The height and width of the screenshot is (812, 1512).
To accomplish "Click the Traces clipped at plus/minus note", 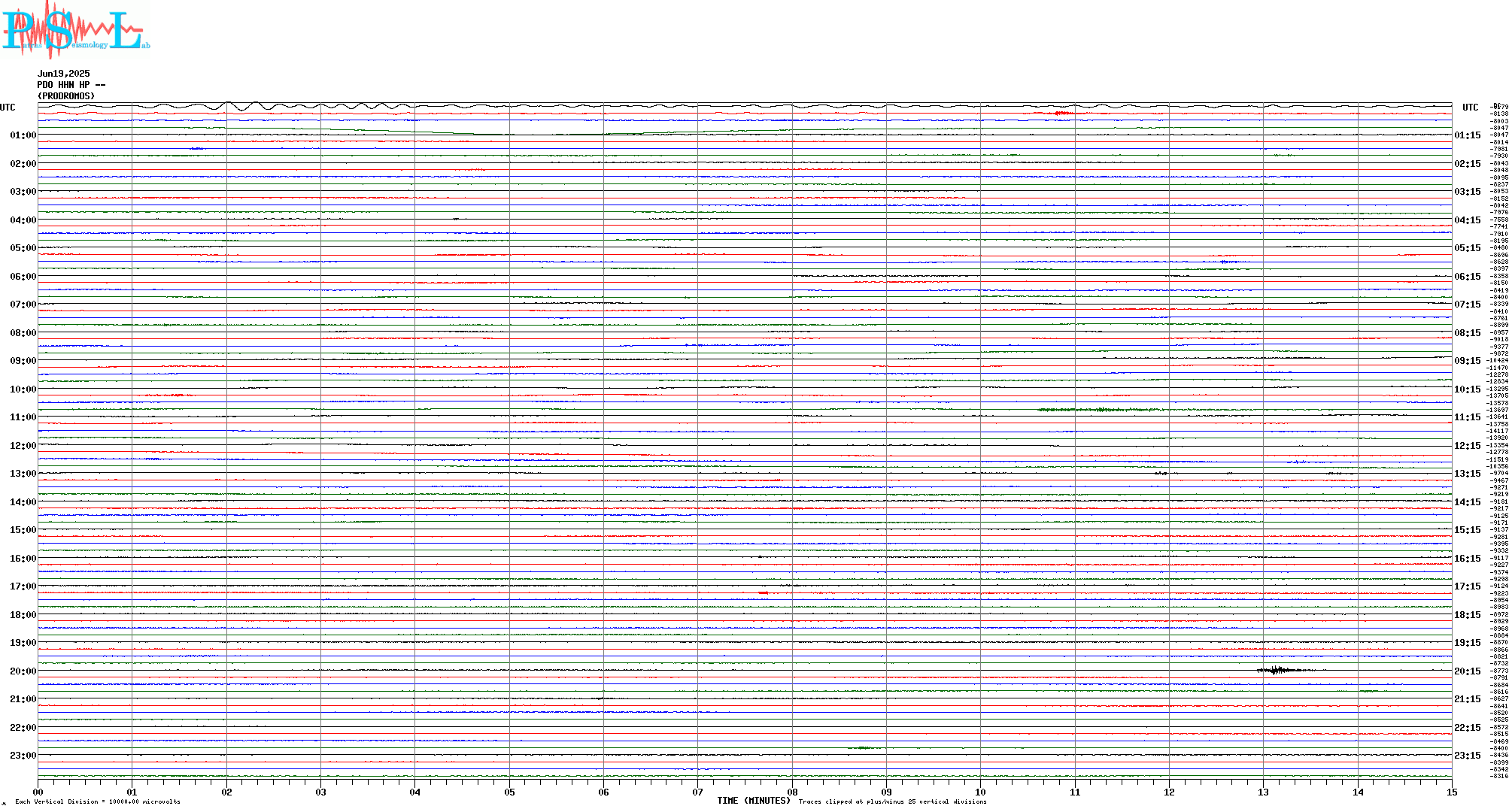I will pyautogui.click(x=893, y=801).
